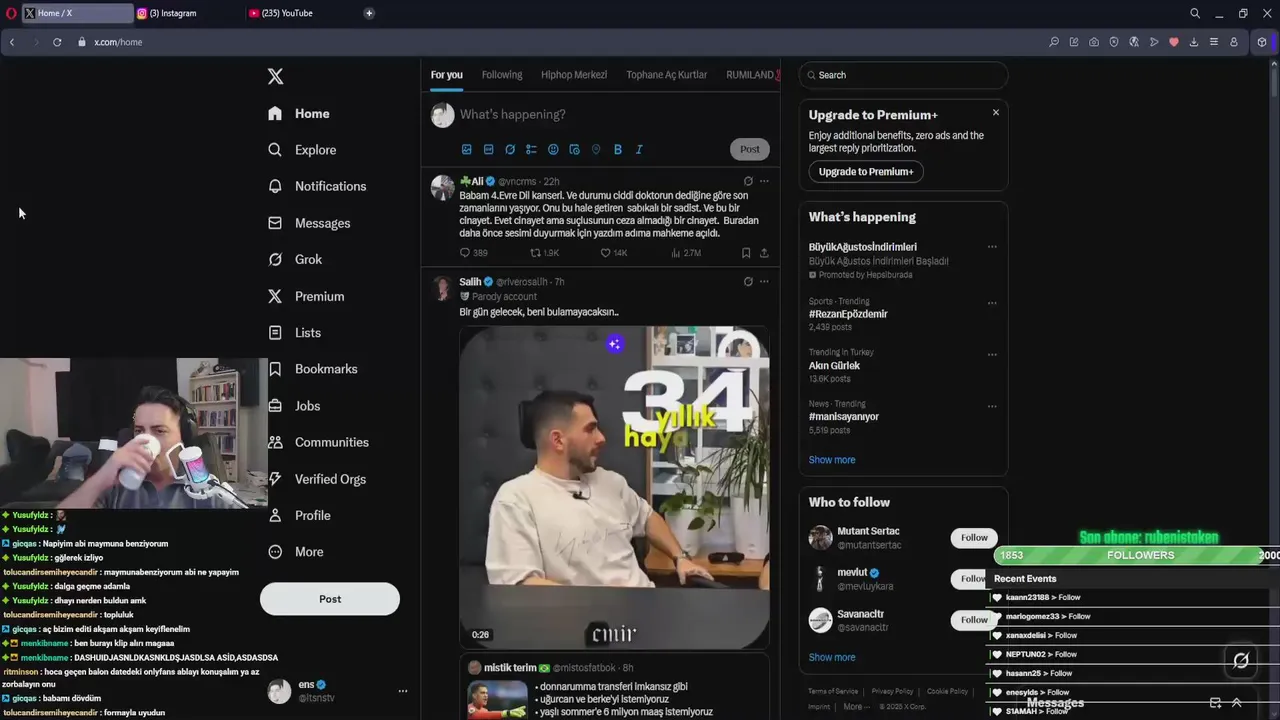Reload the page in Opera
The width and height of the screenshot is (1280, 720).
point(57,42)
